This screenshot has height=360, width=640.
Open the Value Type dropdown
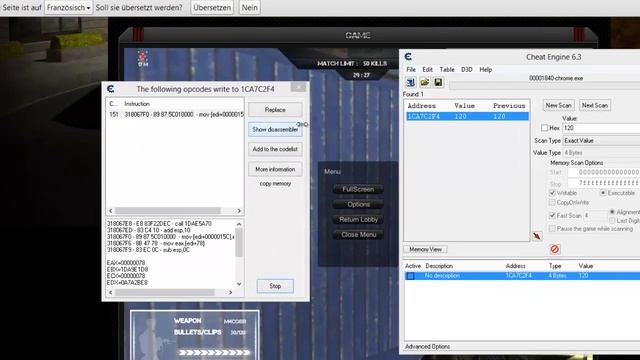[601, 153]
